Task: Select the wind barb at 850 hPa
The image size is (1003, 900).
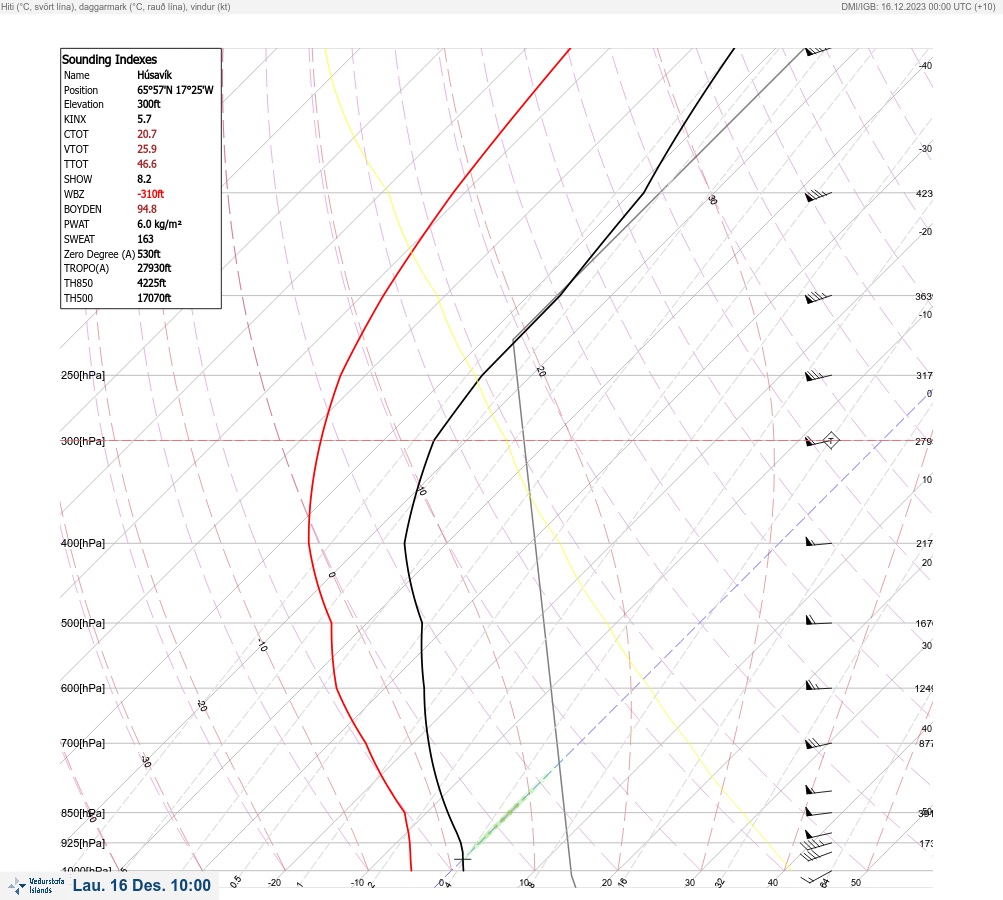Action: point(818,812)
